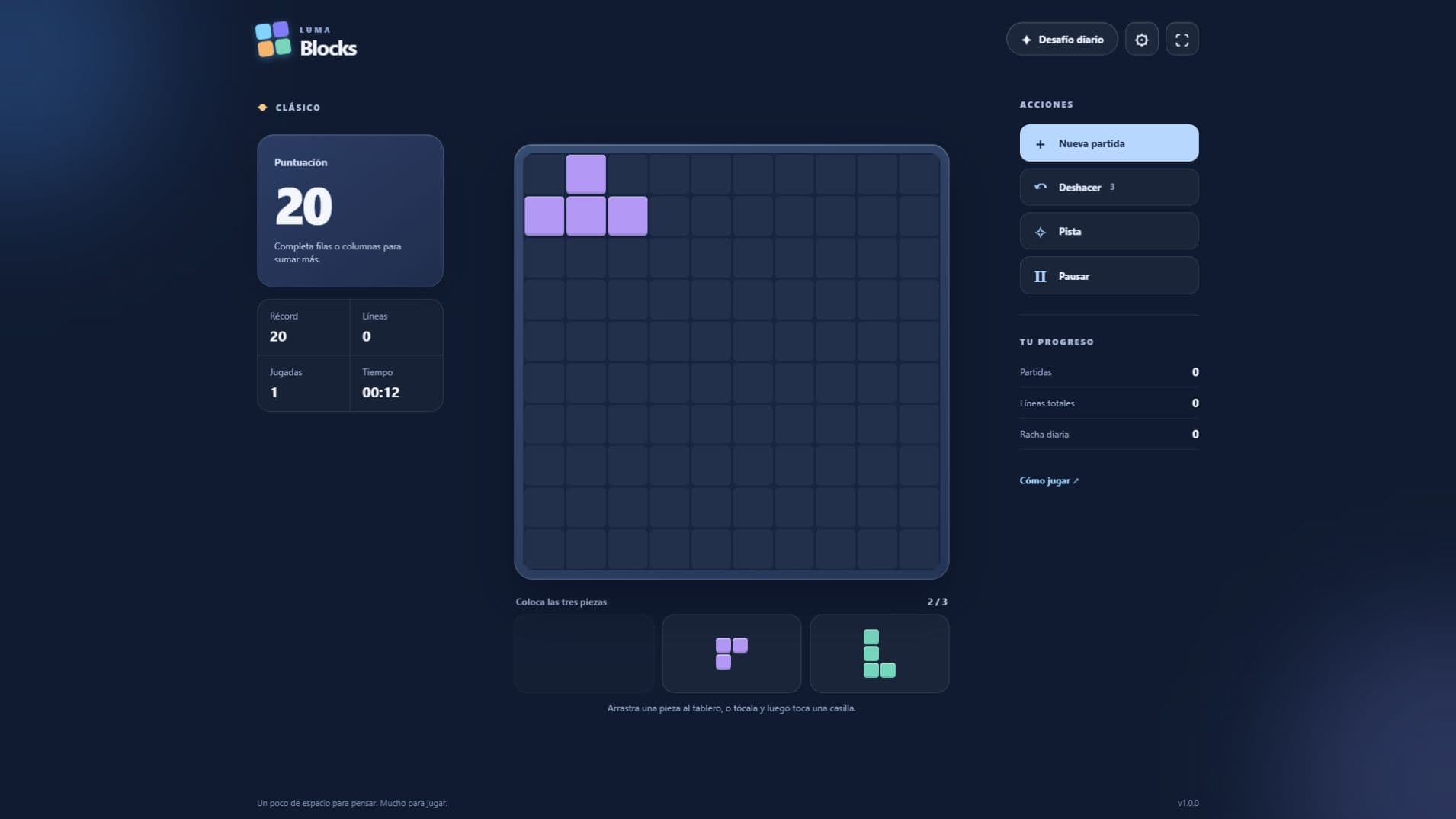The image size is (1456, 819).
Task: Click the Líneas totales progress row
Action: coord(1108,403)
